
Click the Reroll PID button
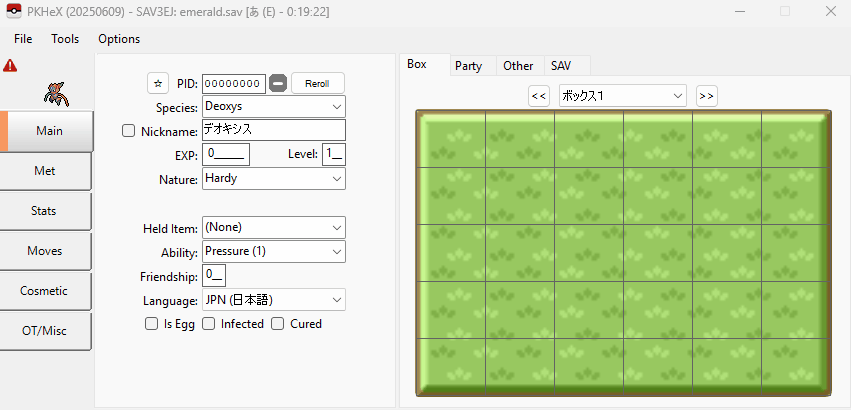(317, 84)
